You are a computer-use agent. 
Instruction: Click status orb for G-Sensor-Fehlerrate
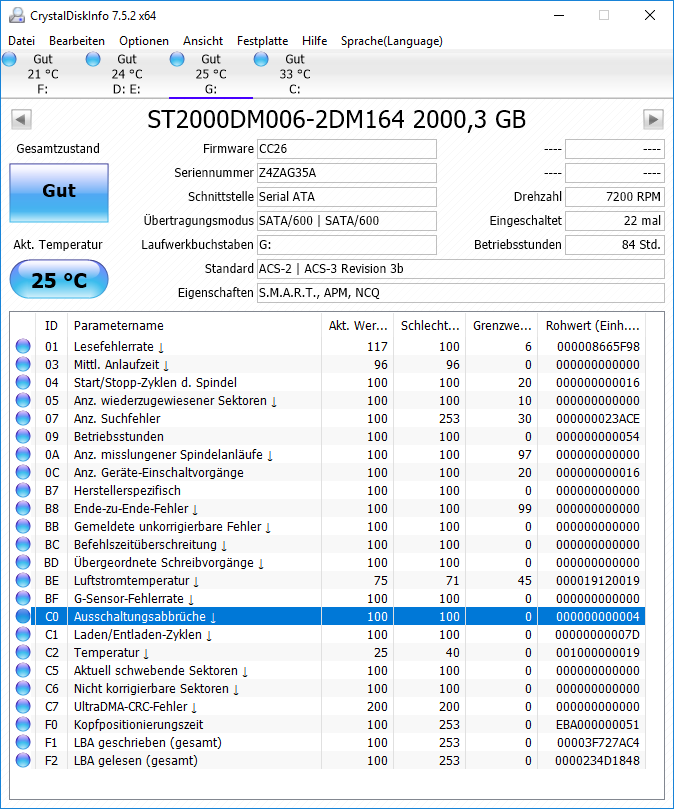pos(23,598)
